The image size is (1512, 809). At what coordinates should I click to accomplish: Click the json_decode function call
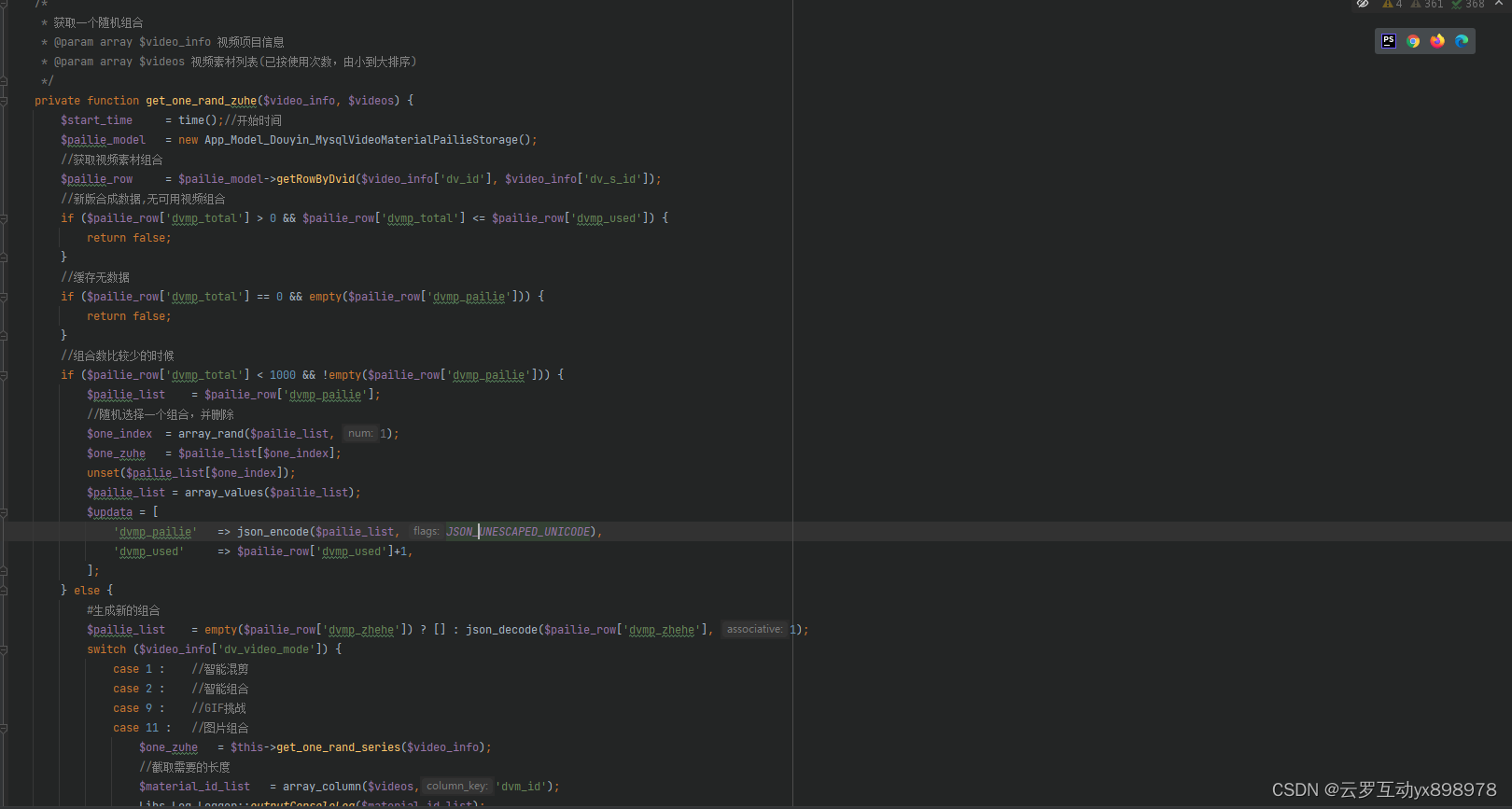click(x=501, y=630)
